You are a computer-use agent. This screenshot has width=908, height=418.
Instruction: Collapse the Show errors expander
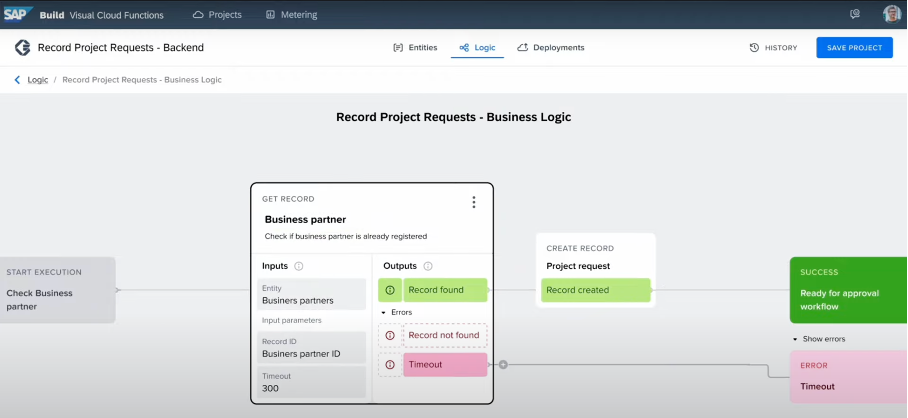[795, 339]
